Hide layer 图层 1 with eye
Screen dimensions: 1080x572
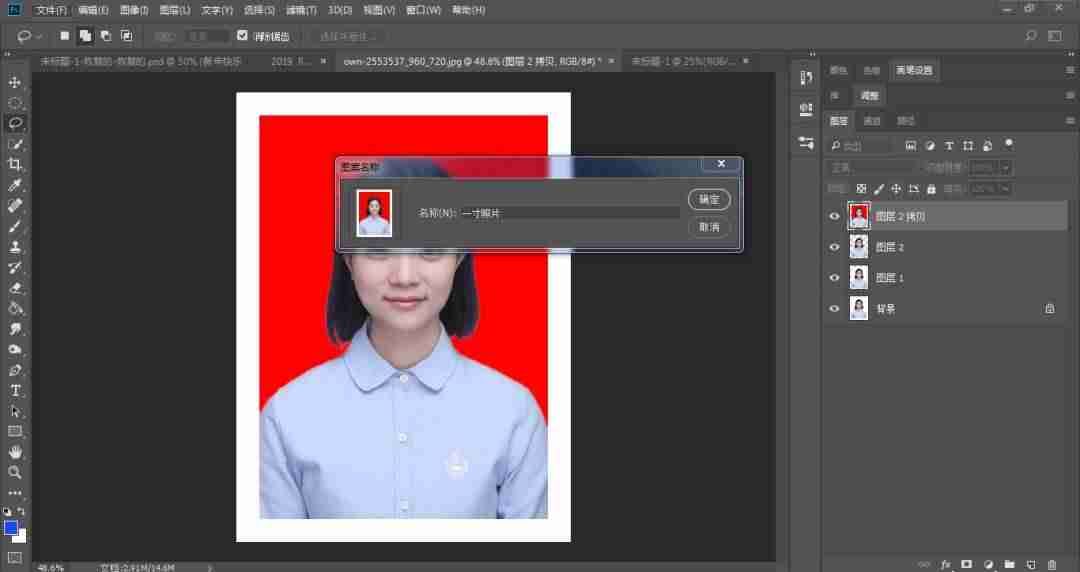click(834, 278)
